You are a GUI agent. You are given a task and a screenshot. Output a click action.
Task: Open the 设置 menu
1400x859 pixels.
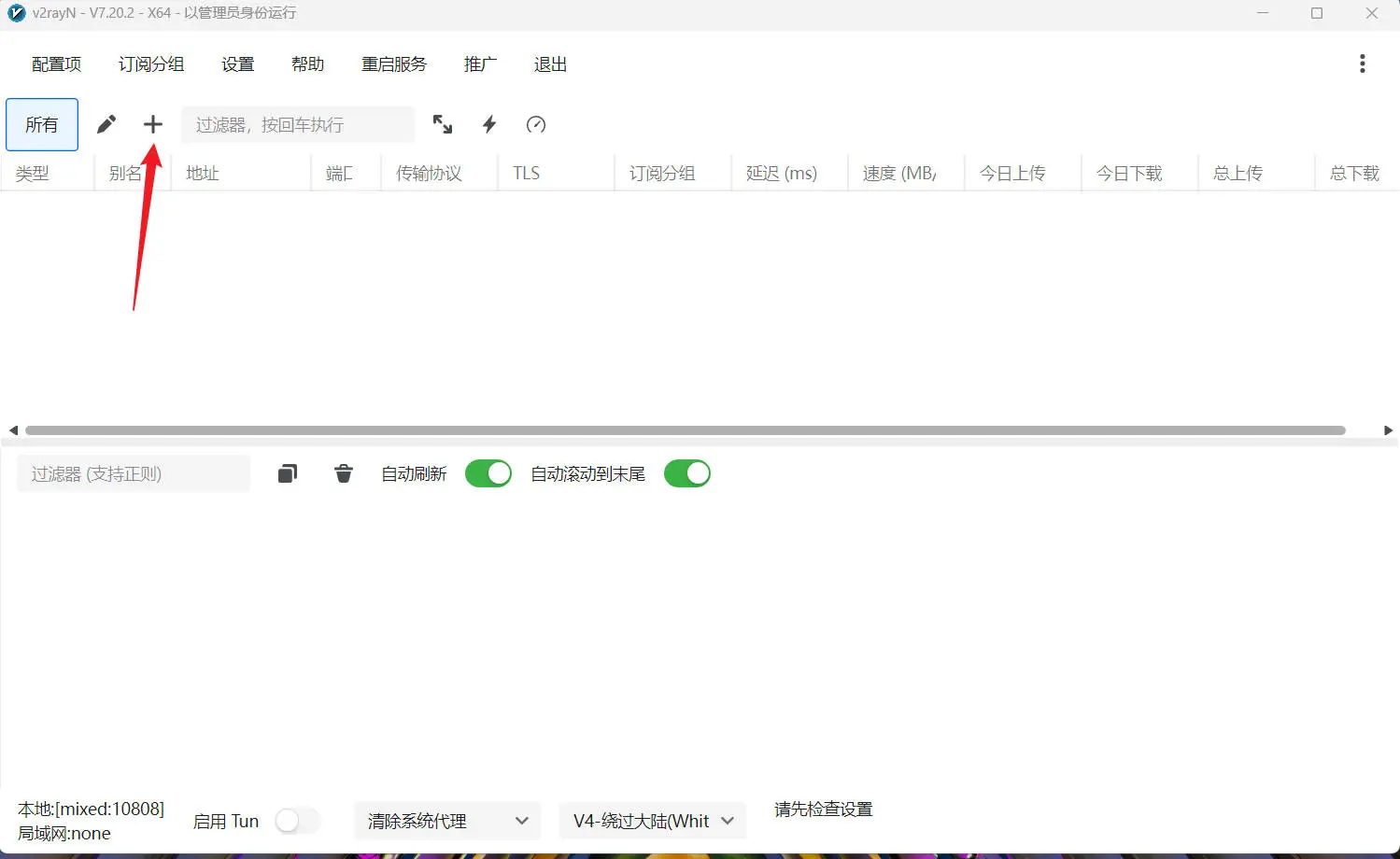tap(237, 63)
